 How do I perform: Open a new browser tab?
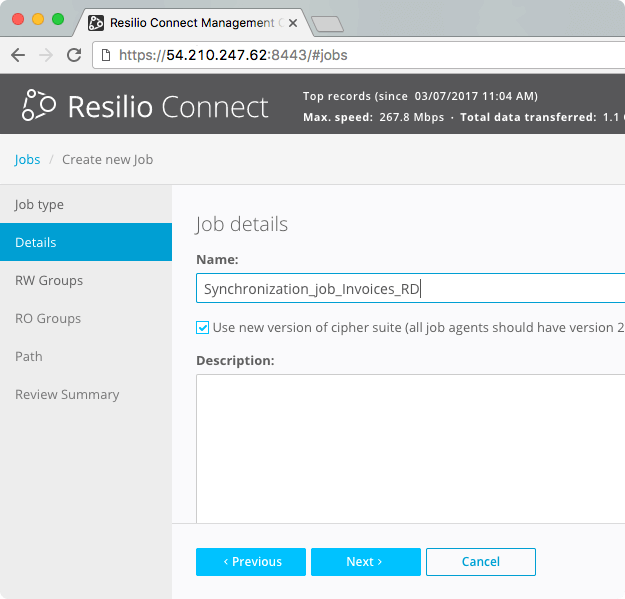click(327, 24)
